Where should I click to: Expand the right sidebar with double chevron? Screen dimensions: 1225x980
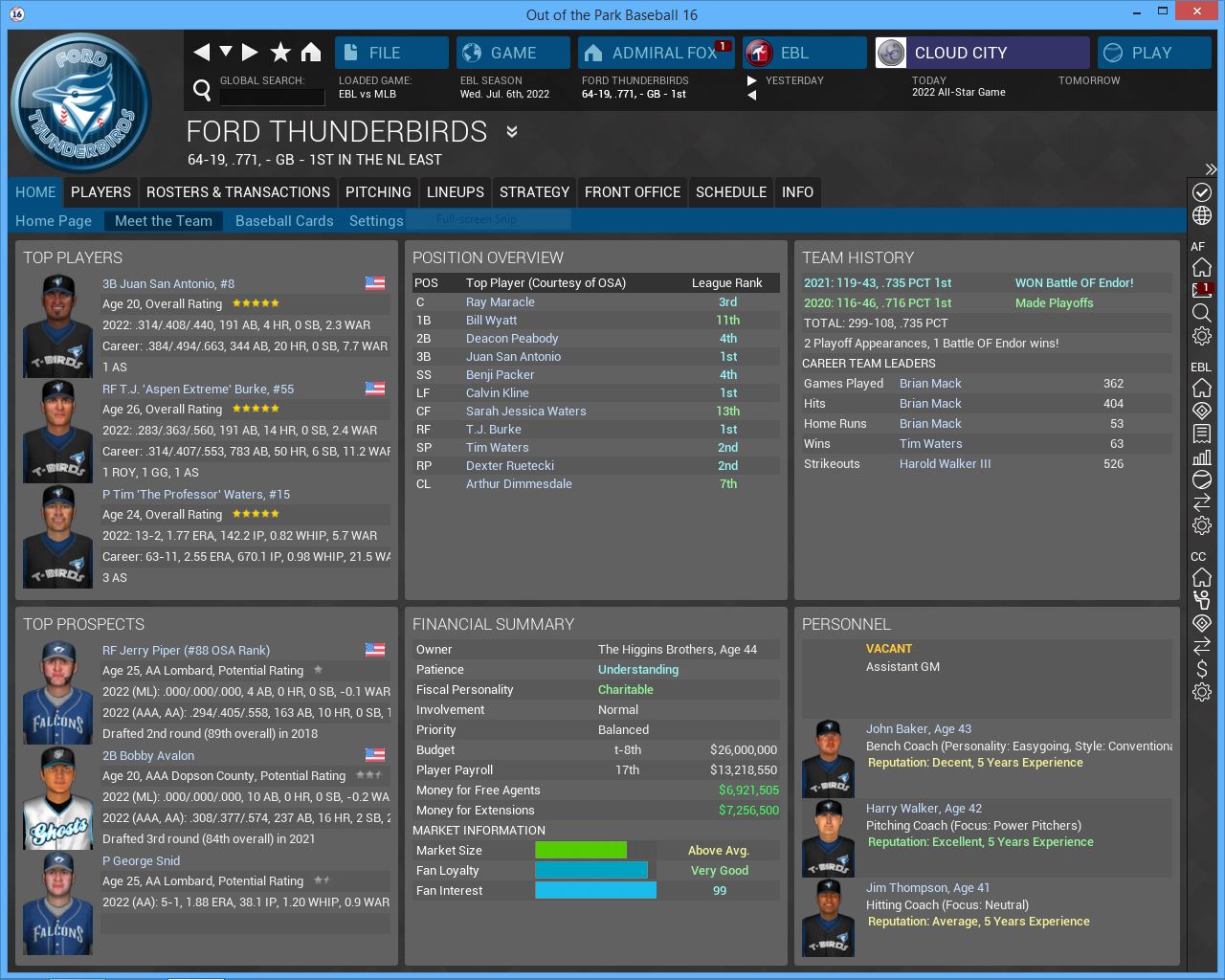pyautogui.click(x=1211, y=169)
